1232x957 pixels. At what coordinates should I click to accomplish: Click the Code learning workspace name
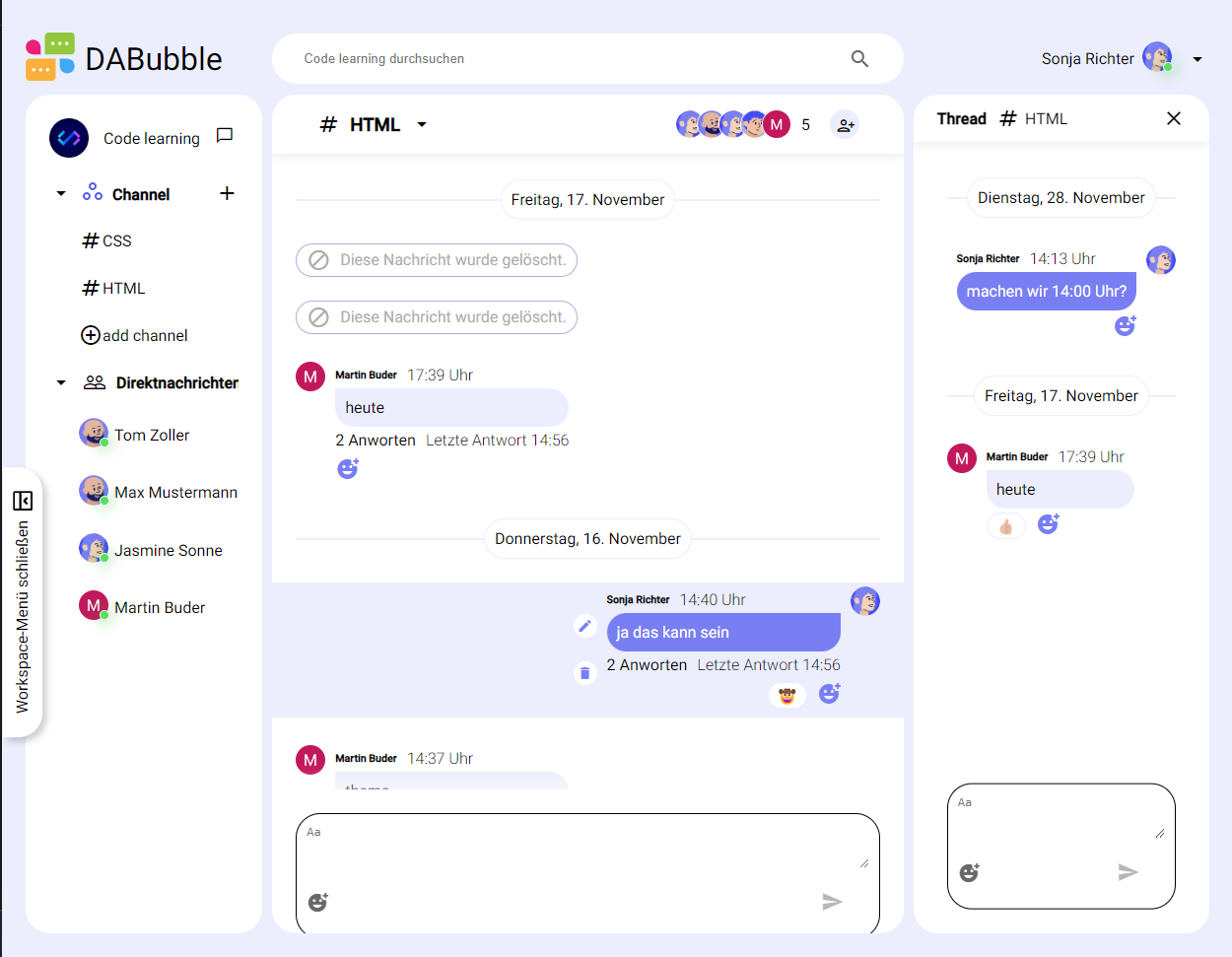pyautogui.click(x=152, y=138)
